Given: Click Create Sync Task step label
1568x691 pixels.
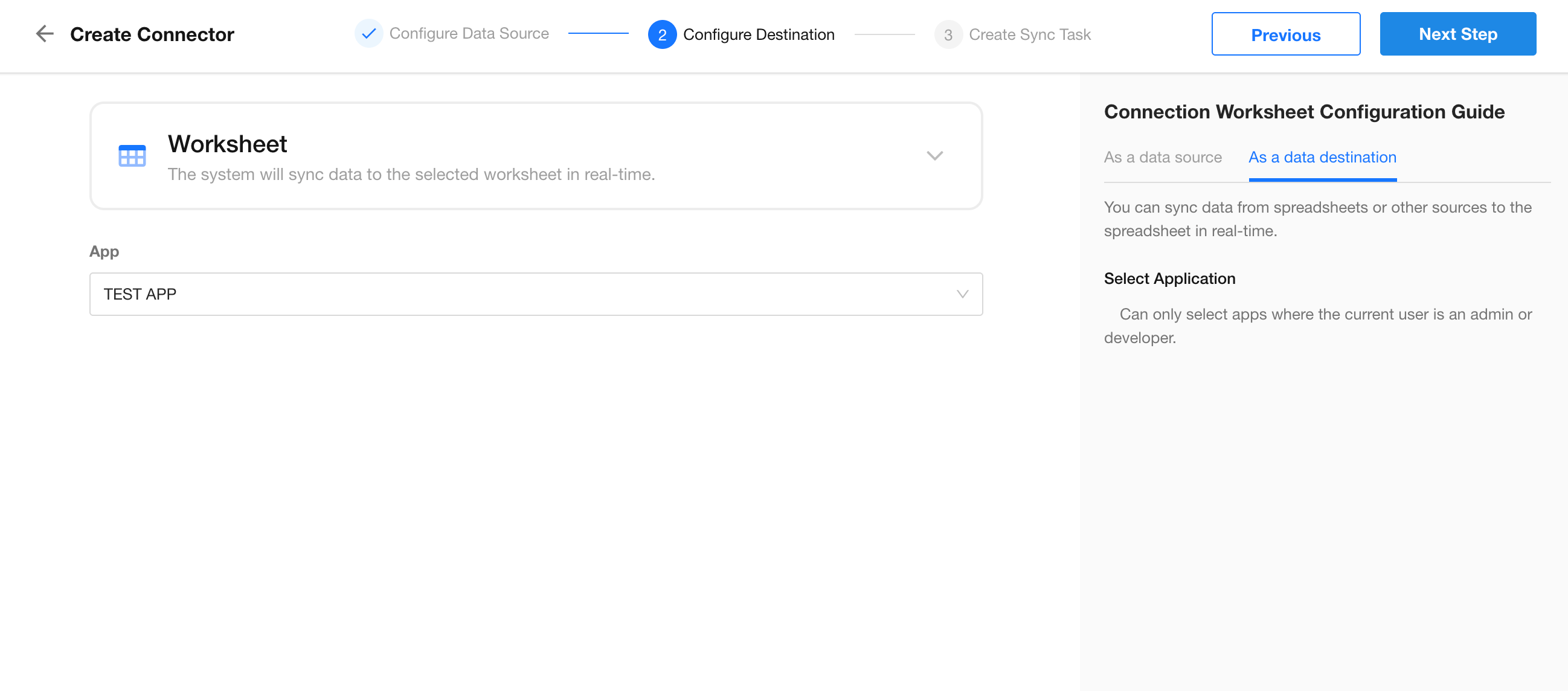Looking at the screenshot, I should tap(1029, 34).
